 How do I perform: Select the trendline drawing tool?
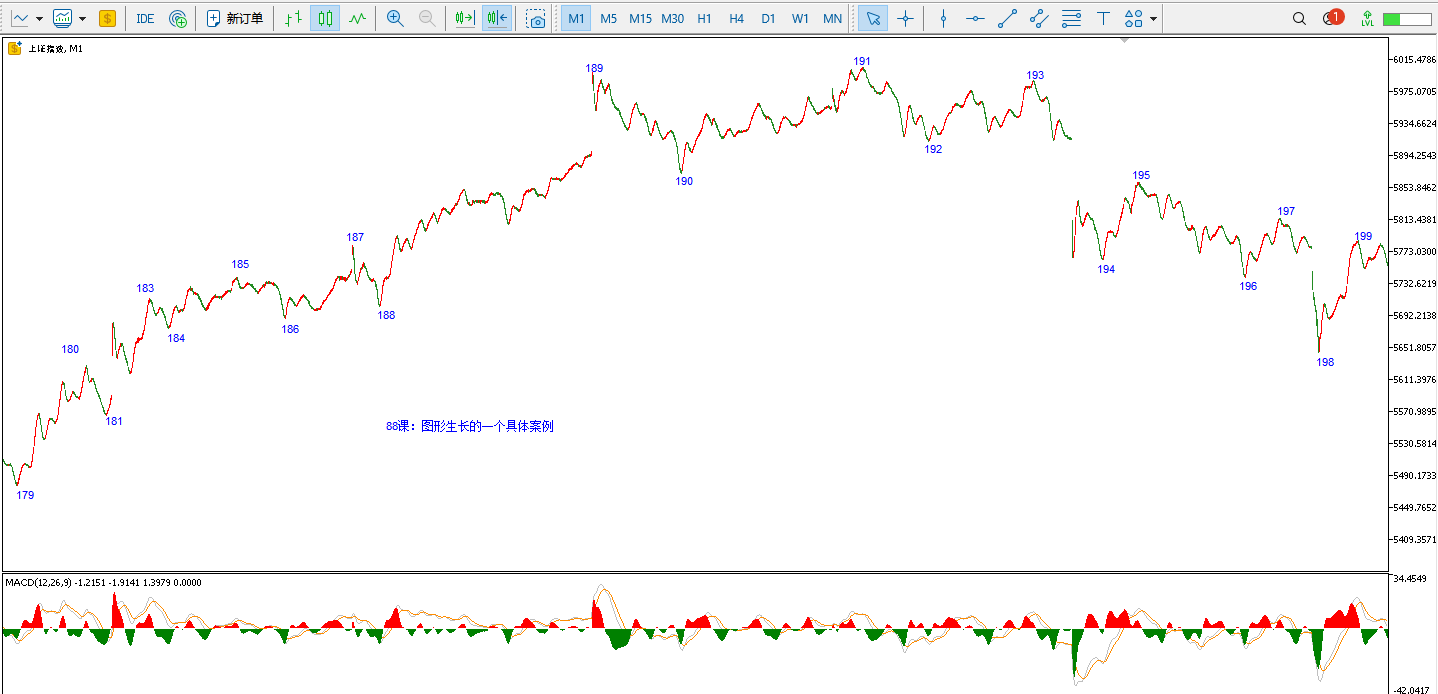point(1007,18)
